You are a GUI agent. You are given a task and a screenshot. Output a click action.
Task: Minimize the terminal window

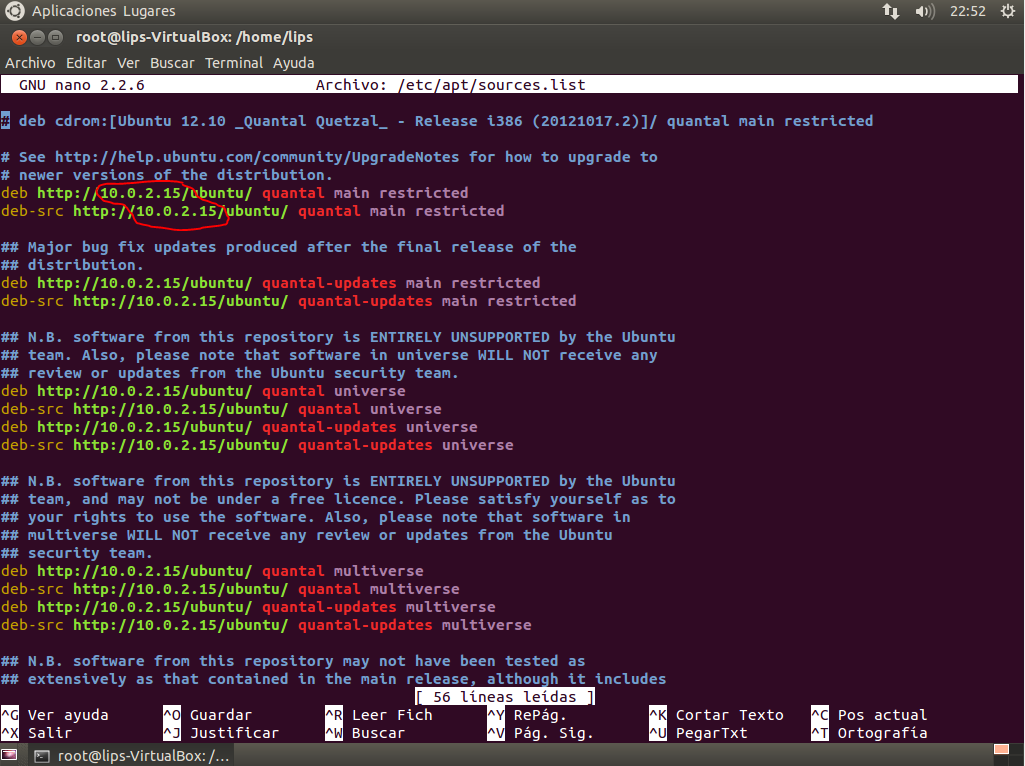(x=38, y=37)
